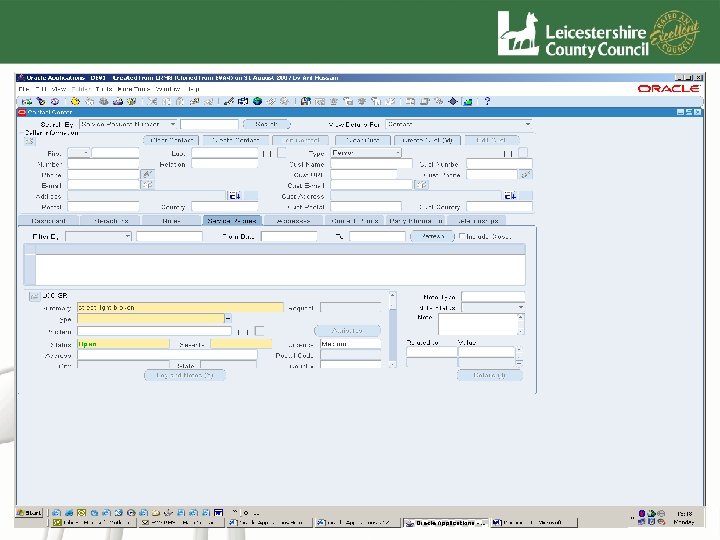Toggle the checkbox beside the Problem field
The width and height of the screenshot is (720, 540).
pos(259,331)
